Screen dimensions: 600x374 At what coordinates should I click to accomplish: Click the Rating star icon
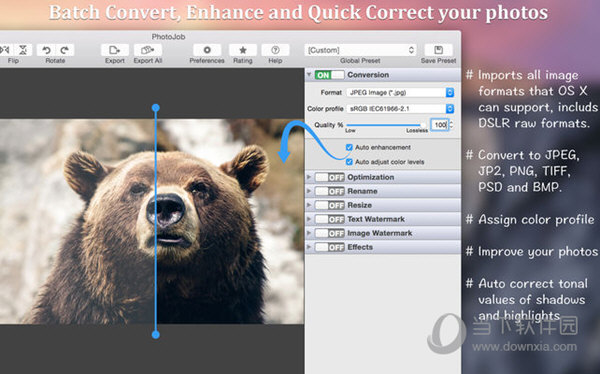point(243,50)
